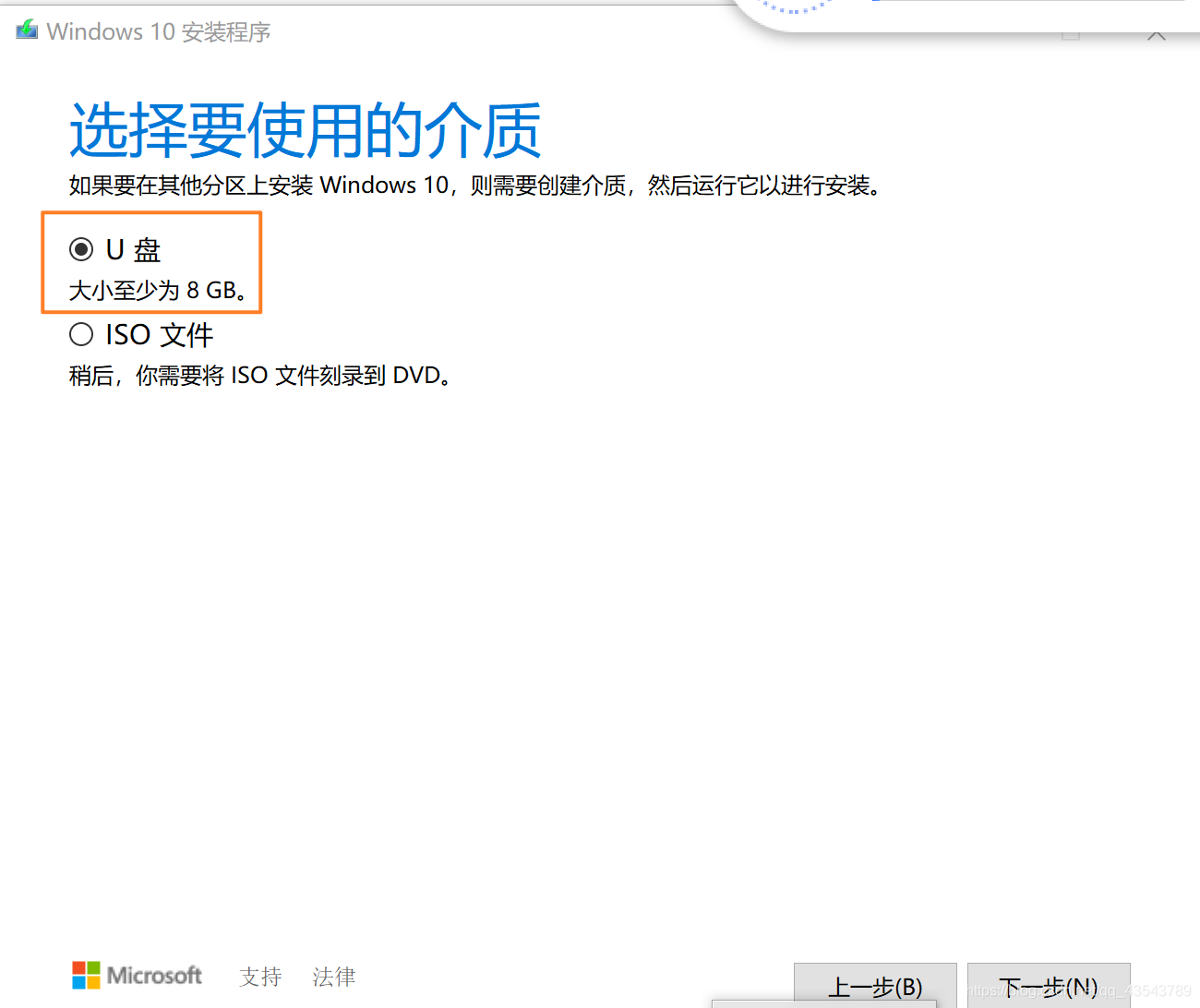Click the 下一步(N) next button

[1049, 986]
